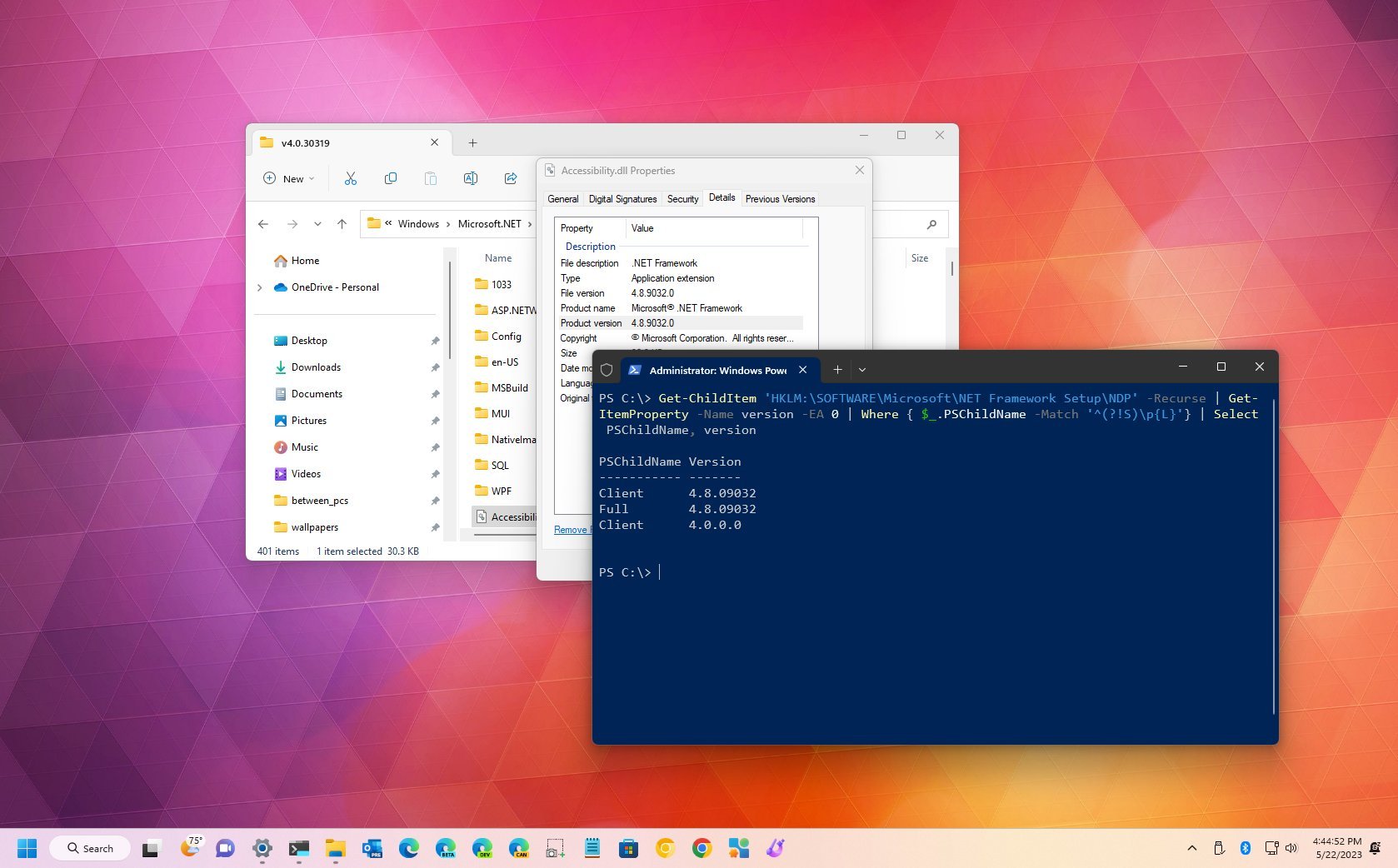Screen dimensions: 1398x868
Task: Open Windows Search from the taskbar
Action: [89, 848]
